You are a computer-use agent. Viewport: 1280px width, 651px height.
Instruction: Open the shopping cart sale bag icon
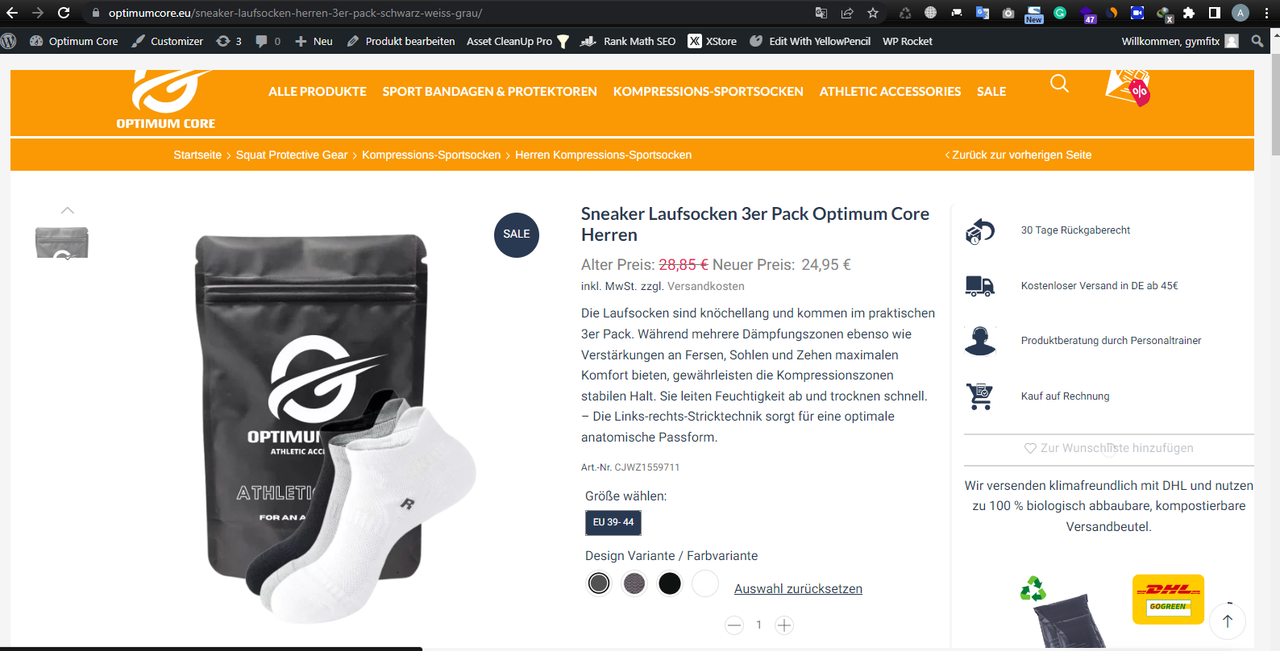(1127, 87)
